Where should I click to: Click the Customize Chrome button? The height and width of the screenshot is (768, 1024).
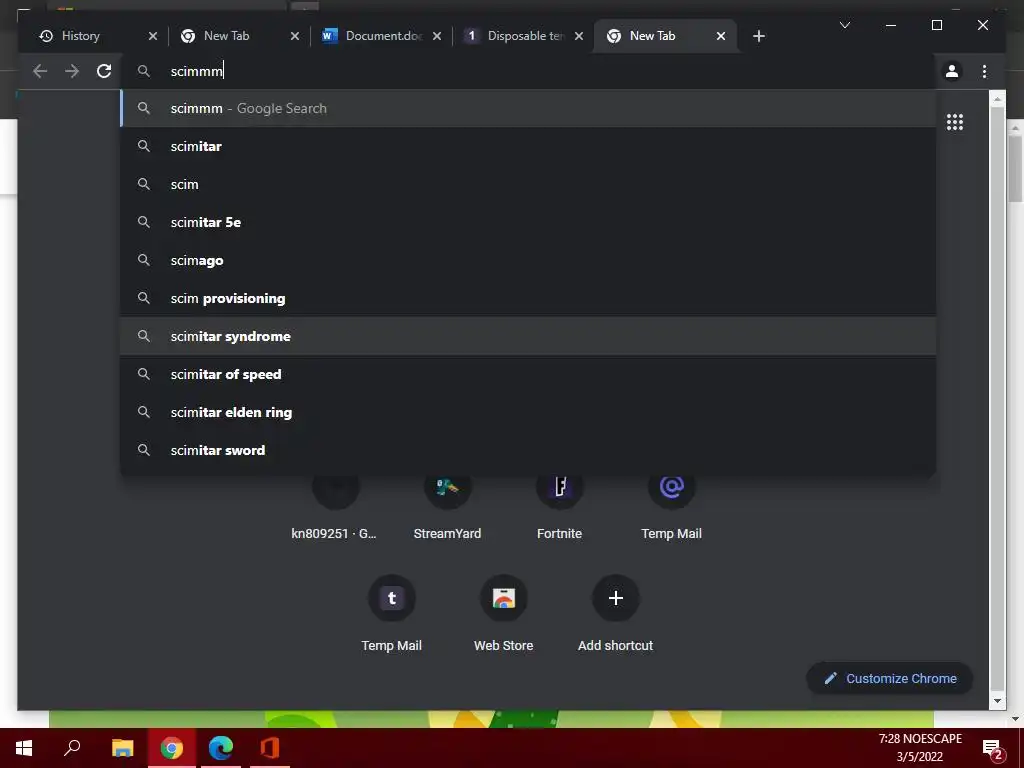pos(890,679)
